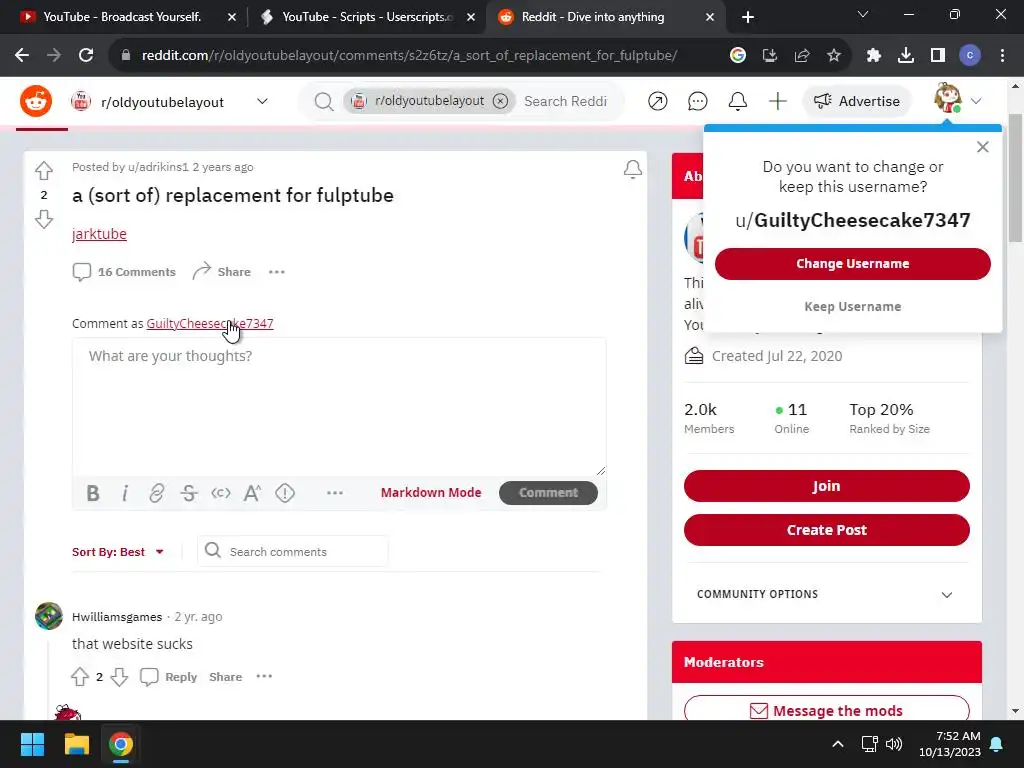Switch to Markdown Mode
The image size is (1024, 768).
pyautogui.click(x=431, y=492)
